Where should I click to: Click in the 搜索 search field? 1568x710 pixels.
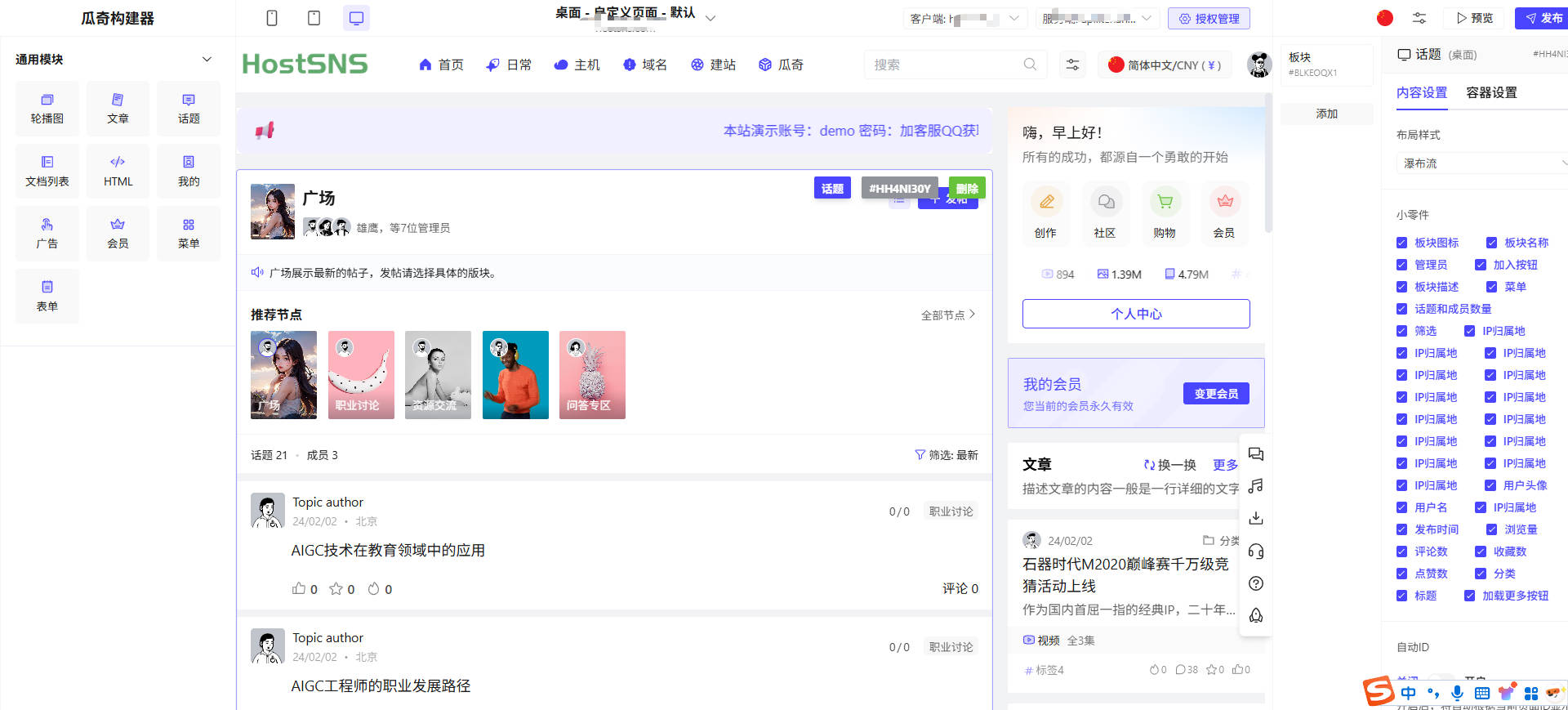(x=943, y=65)
